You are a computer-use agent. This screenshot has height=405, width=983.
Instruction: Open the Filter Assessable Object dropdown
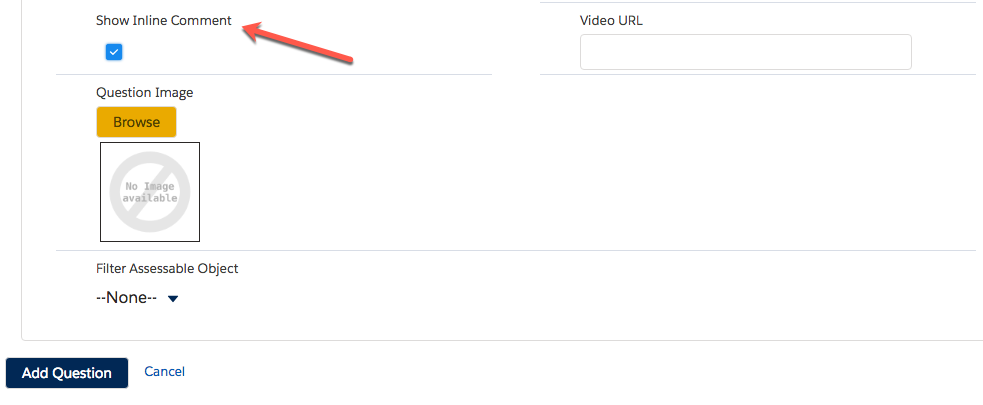click(x=137, y=297)
